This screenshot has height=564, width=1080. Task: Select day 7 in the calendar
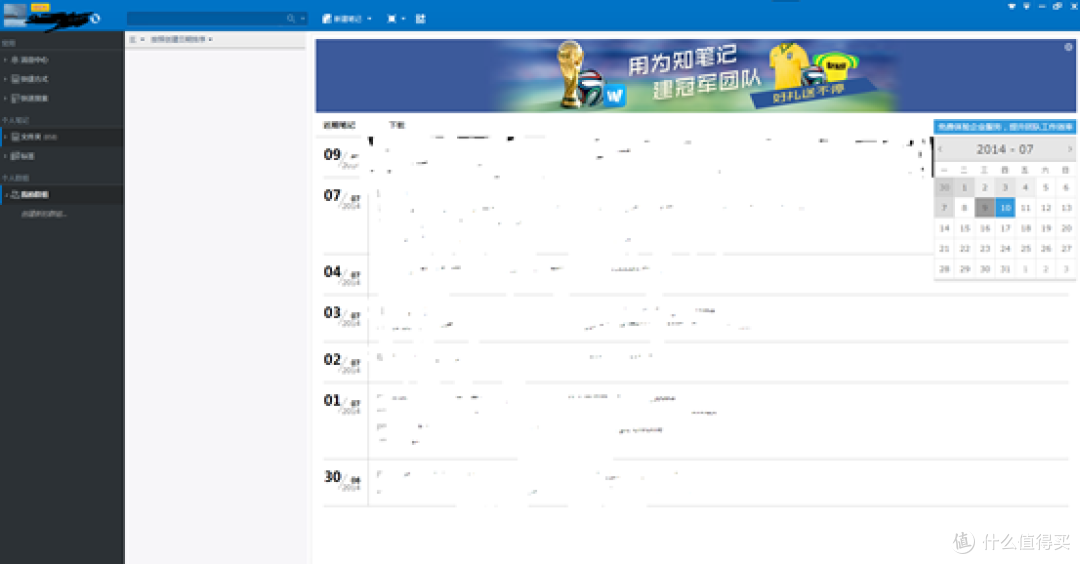944,207
